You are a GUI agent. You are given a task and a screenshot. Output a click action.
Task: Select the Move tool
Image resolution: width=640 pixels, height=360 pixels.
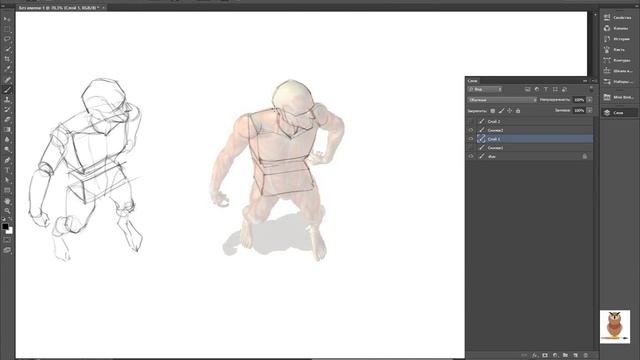coord(7,19)
